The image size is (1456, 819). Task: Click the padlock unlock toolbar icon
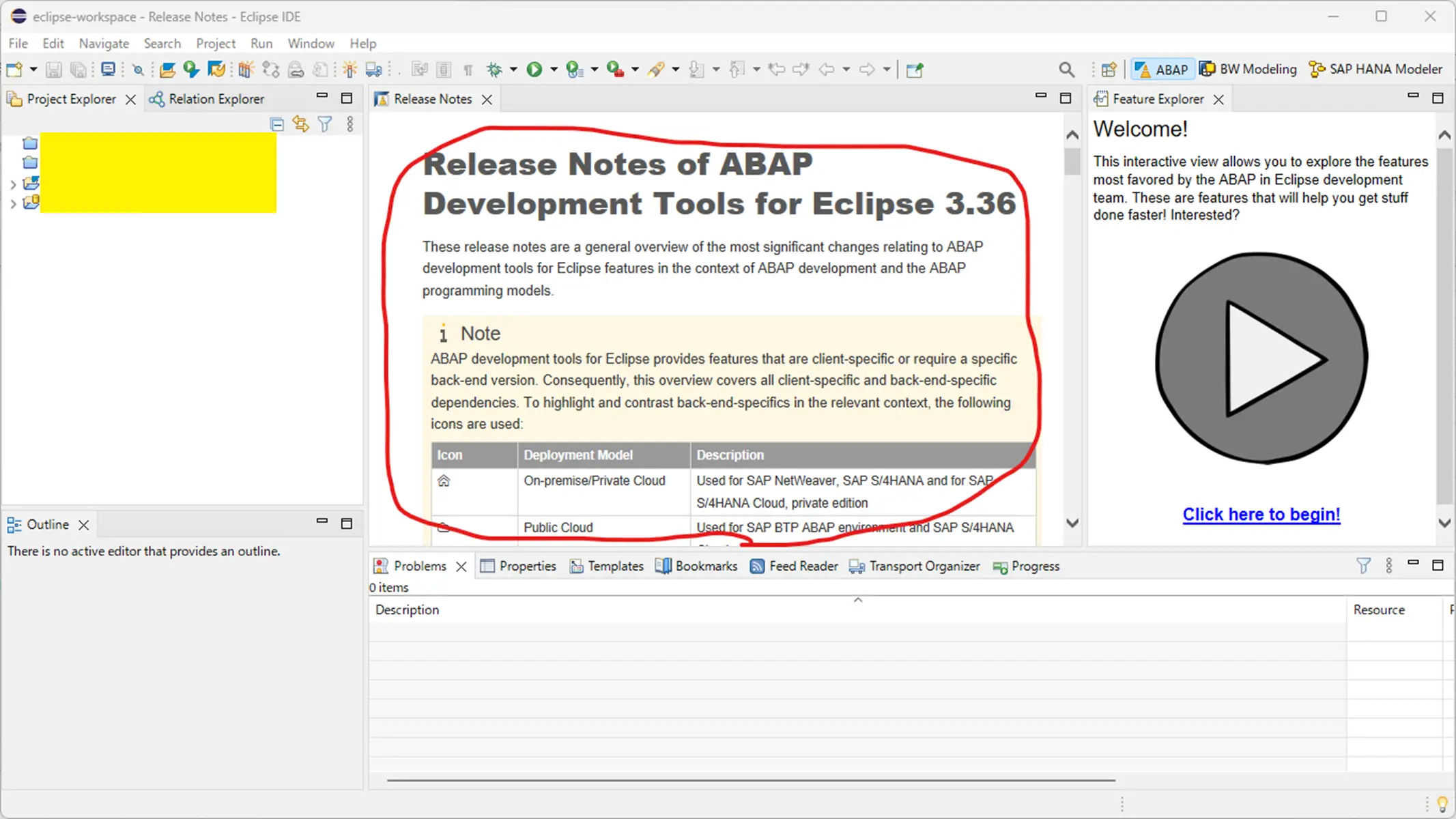pyautogui.click(x=296, y=69)
